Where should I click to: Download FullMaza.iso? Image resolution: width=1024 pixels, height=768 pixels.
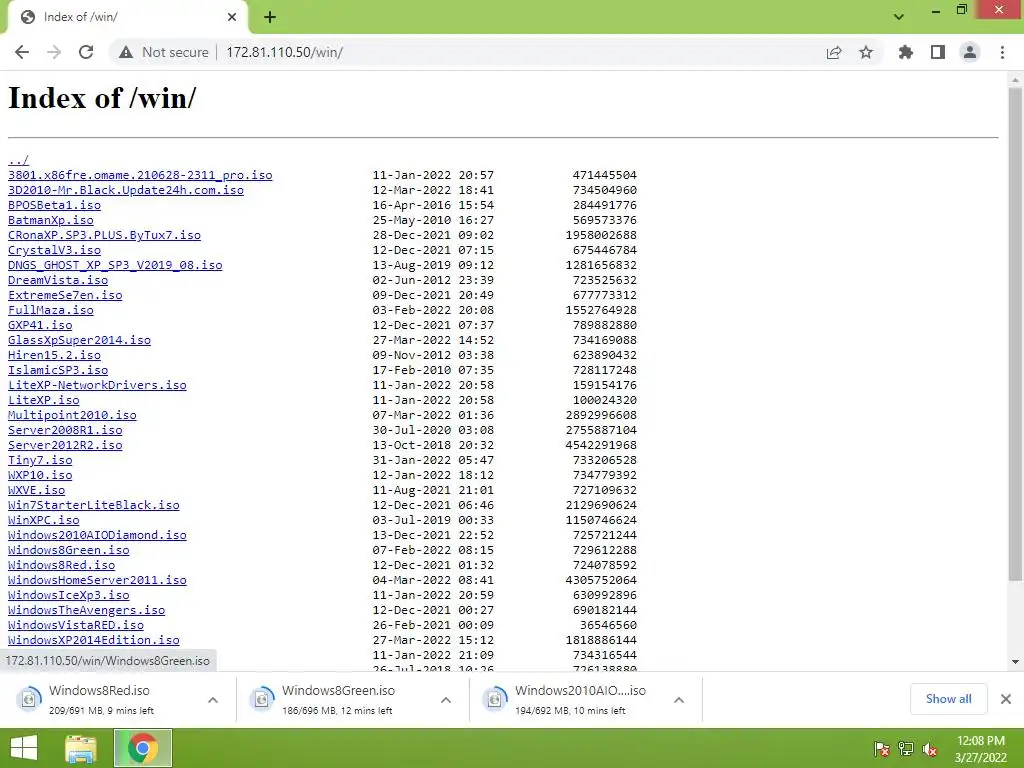point(51,310)
